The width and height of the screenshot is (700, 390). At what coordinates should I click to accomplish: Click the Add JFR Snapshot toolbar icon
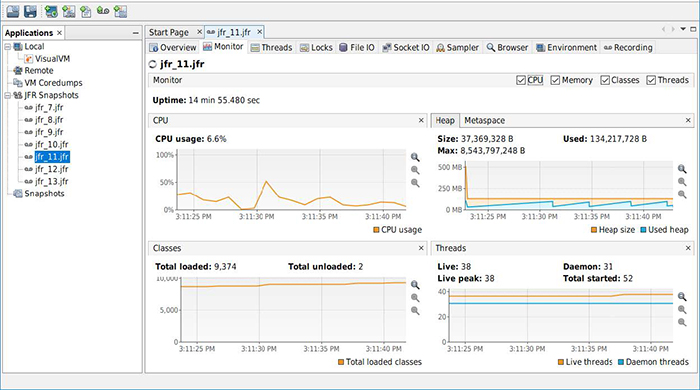coord(103,11)
